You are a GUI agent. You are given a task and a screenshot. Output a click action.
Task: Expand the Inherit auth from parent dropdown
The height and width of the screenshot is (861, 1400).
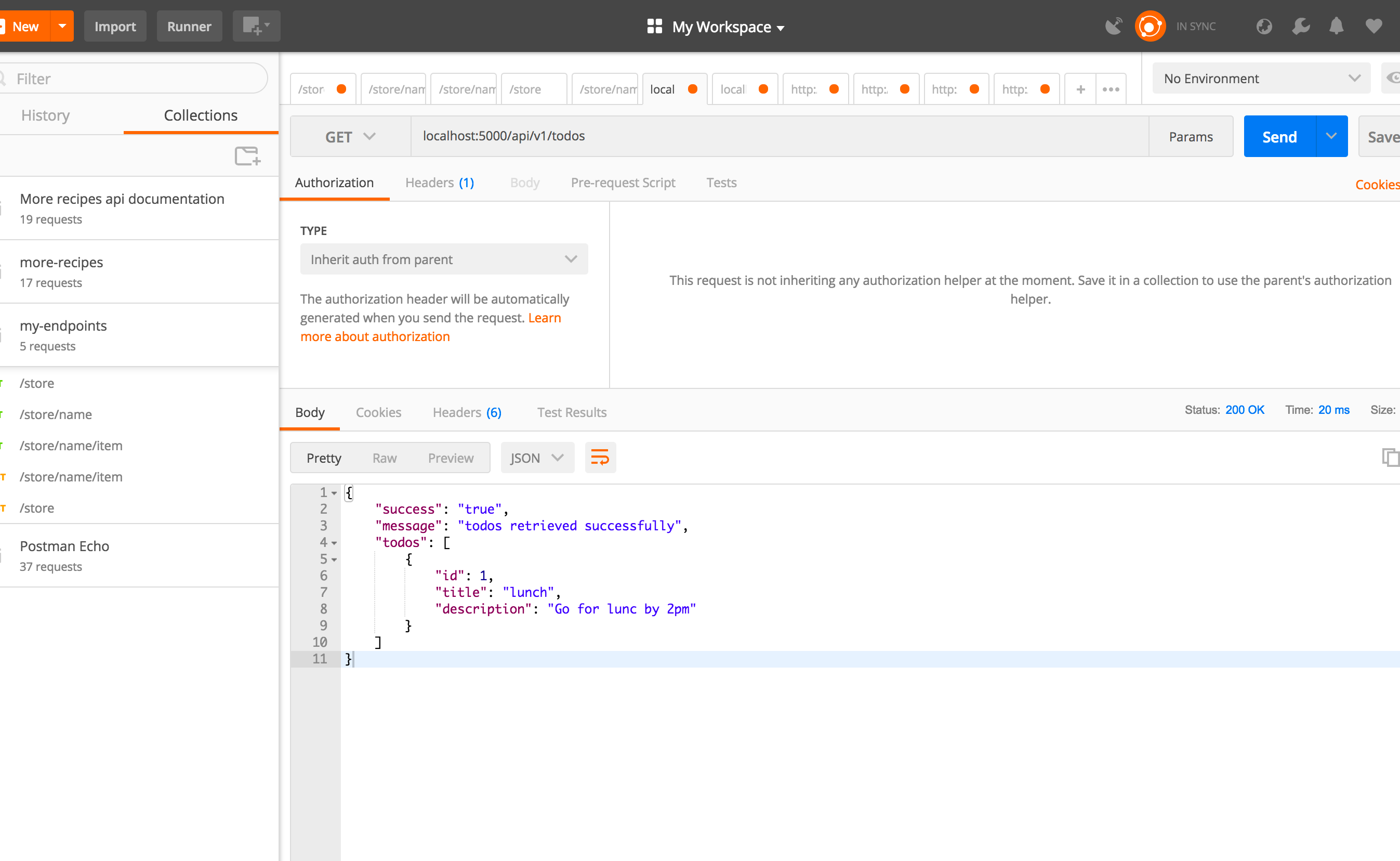[443, 259]
